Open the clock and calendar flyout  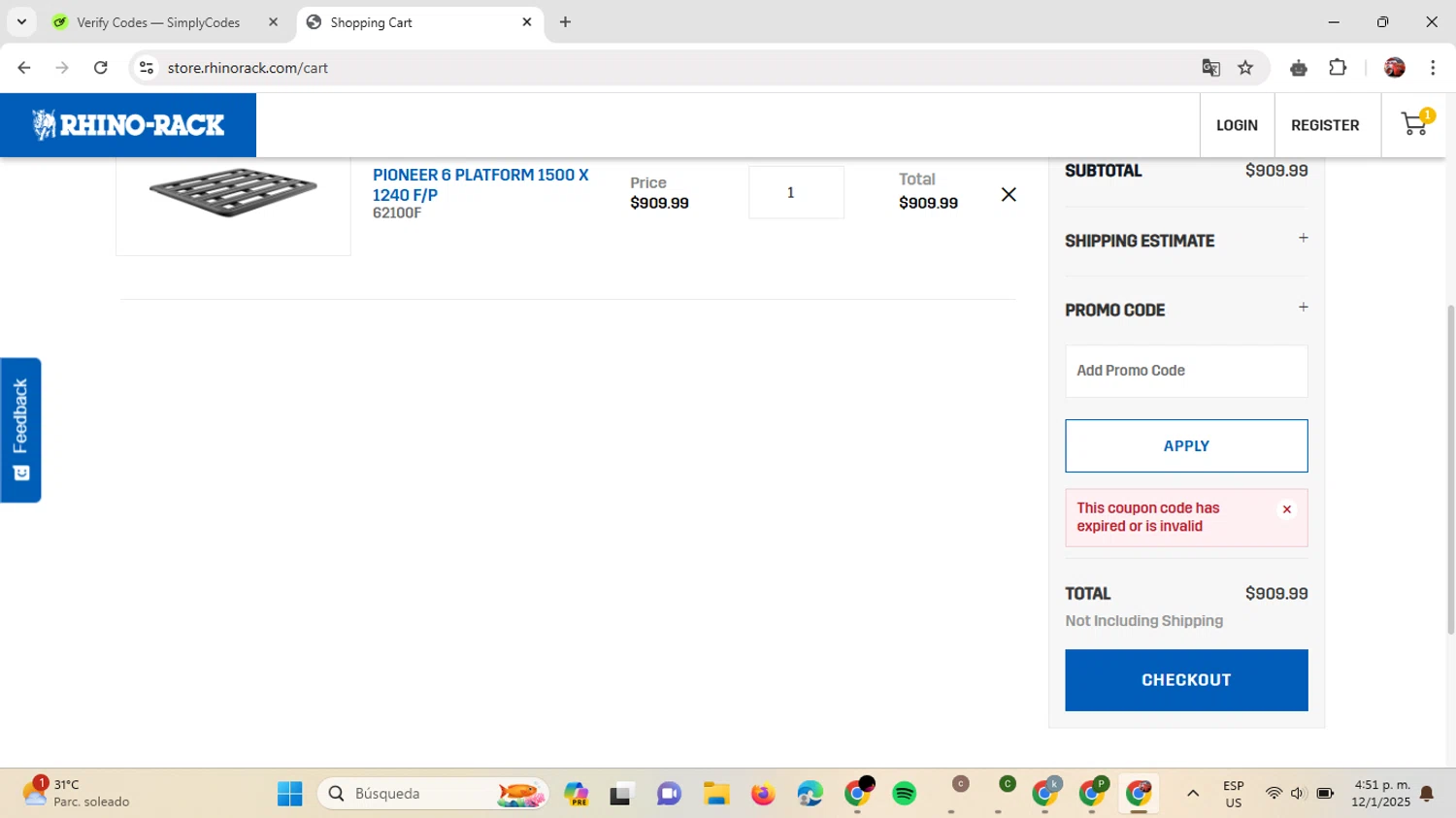[x=1382, y=793]
